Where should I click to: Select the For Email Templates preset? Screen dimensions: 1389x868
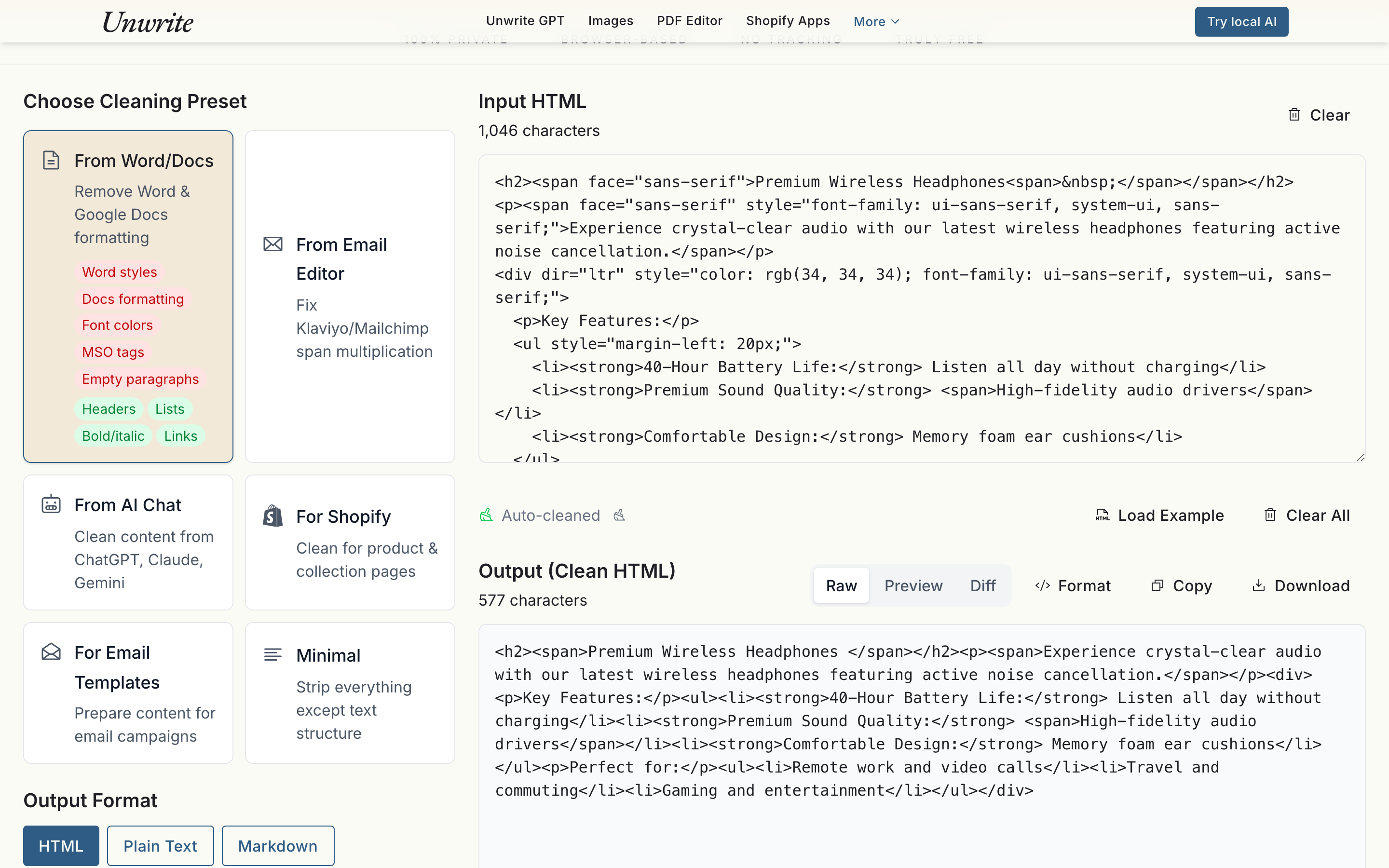tap(128, 693)
